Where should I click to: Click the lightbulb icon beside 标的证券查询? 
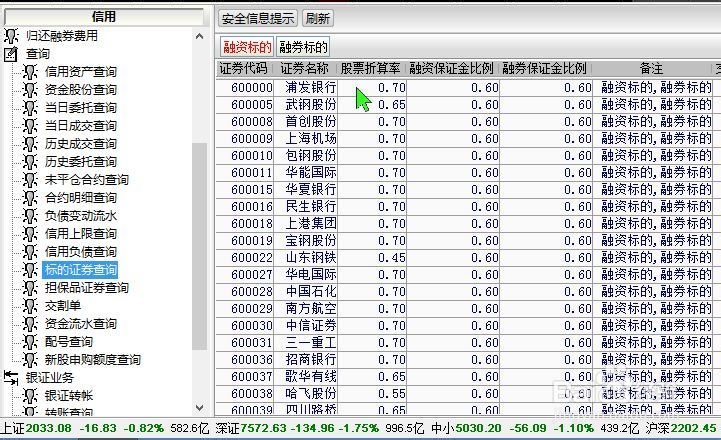pyautogui.click(x=30, y=269)
